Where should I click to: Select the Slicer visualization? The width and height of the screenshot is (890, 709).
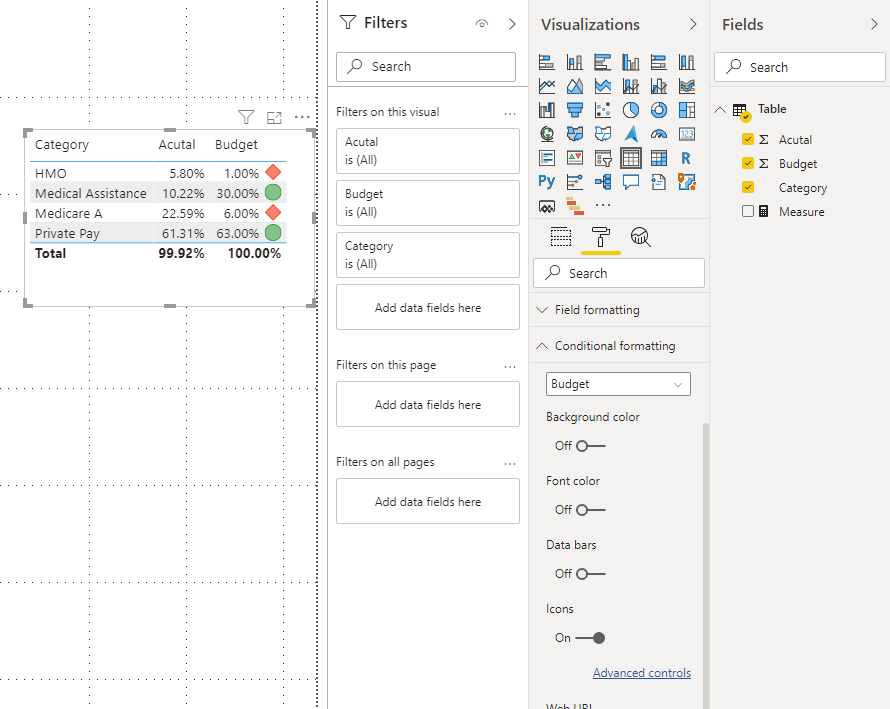coord(603,158)
